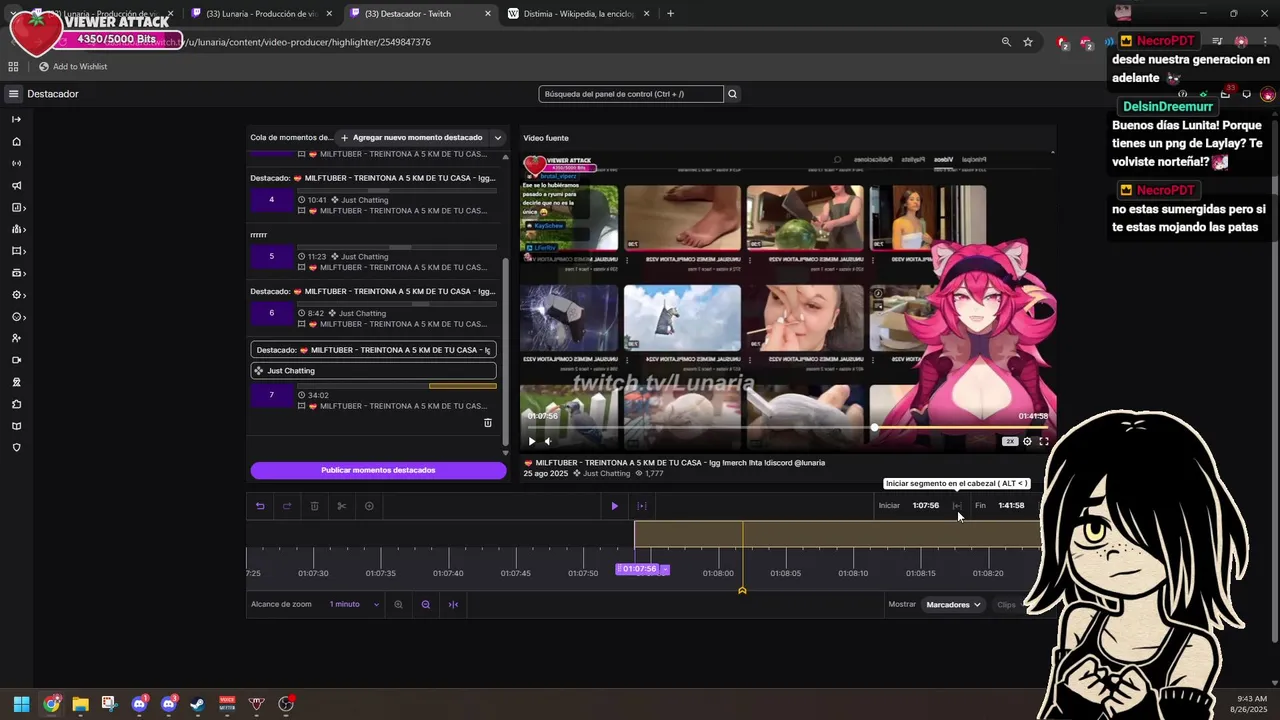Click the Add to Wishlist bookmark
Image resolution: width=1280 pixels, height=720 pixels.
pyautogui.click(x=73, y=67)
